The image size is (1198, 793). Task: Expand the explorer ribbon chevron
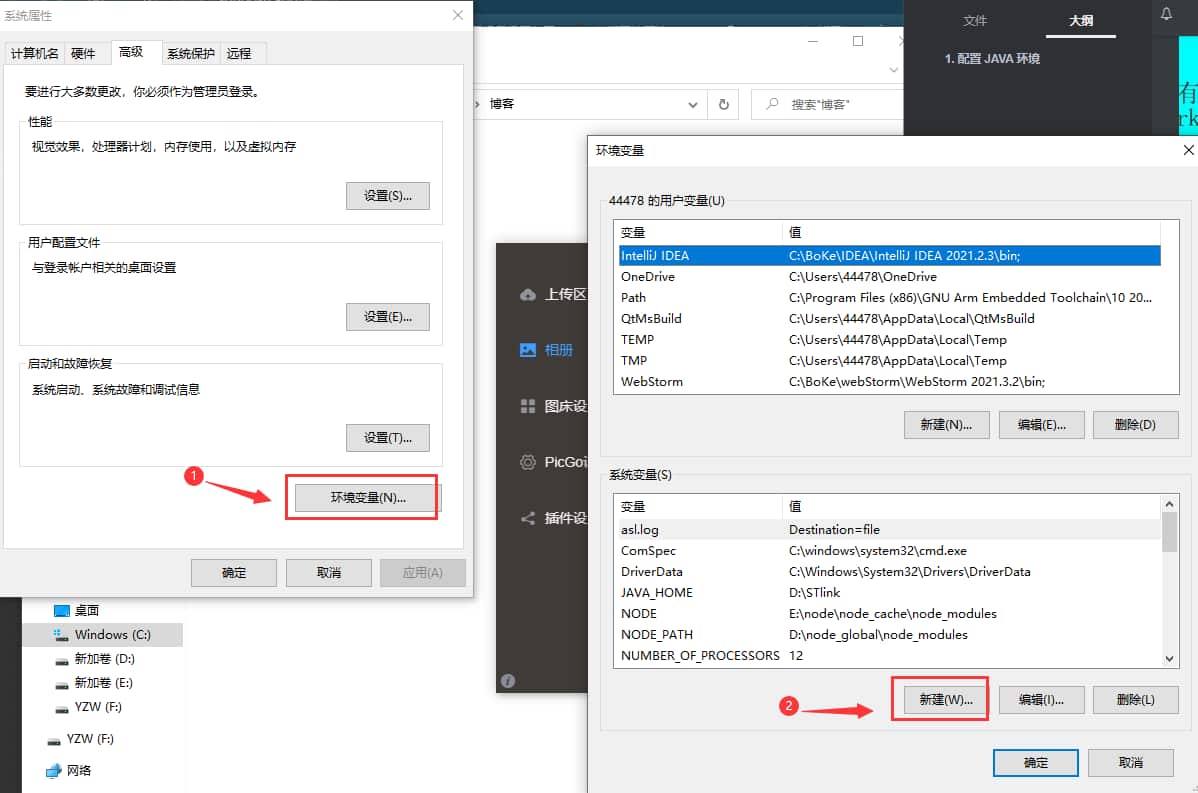[x=894, y=71]
